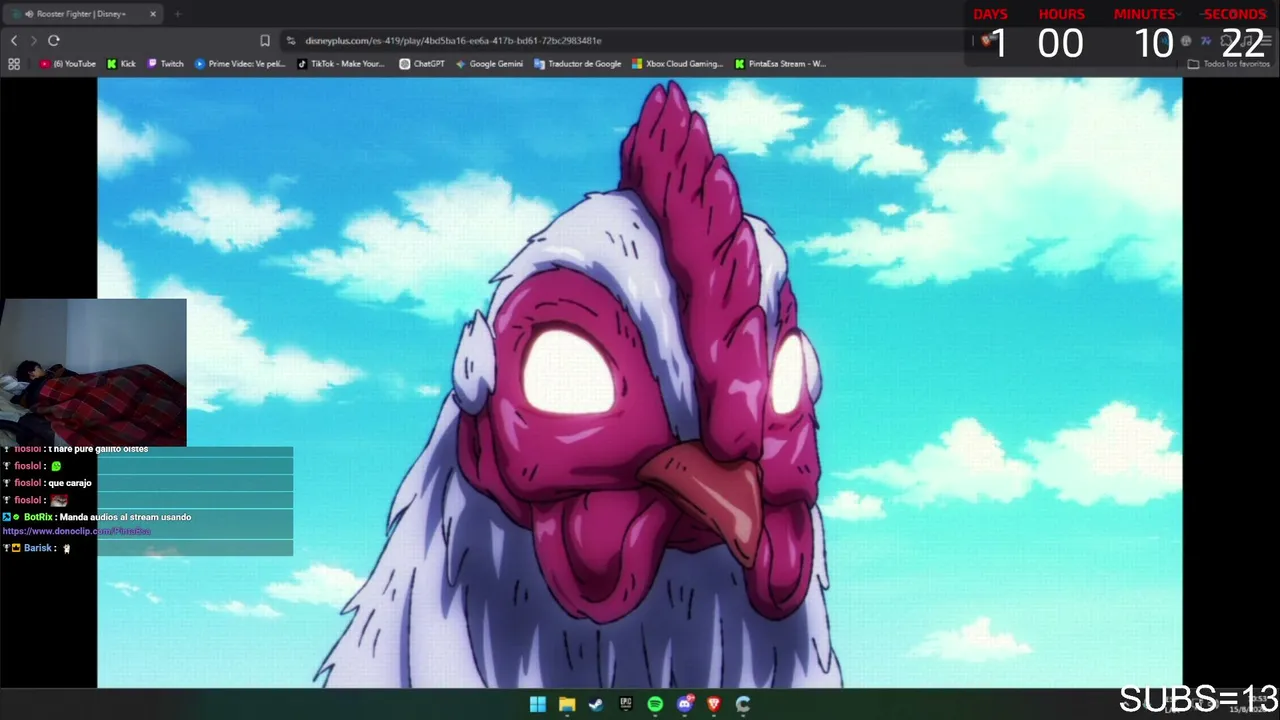Open the Xbox Cloud Gaming bookmark
Screen dimensions: 1280x720
[677, 63]
